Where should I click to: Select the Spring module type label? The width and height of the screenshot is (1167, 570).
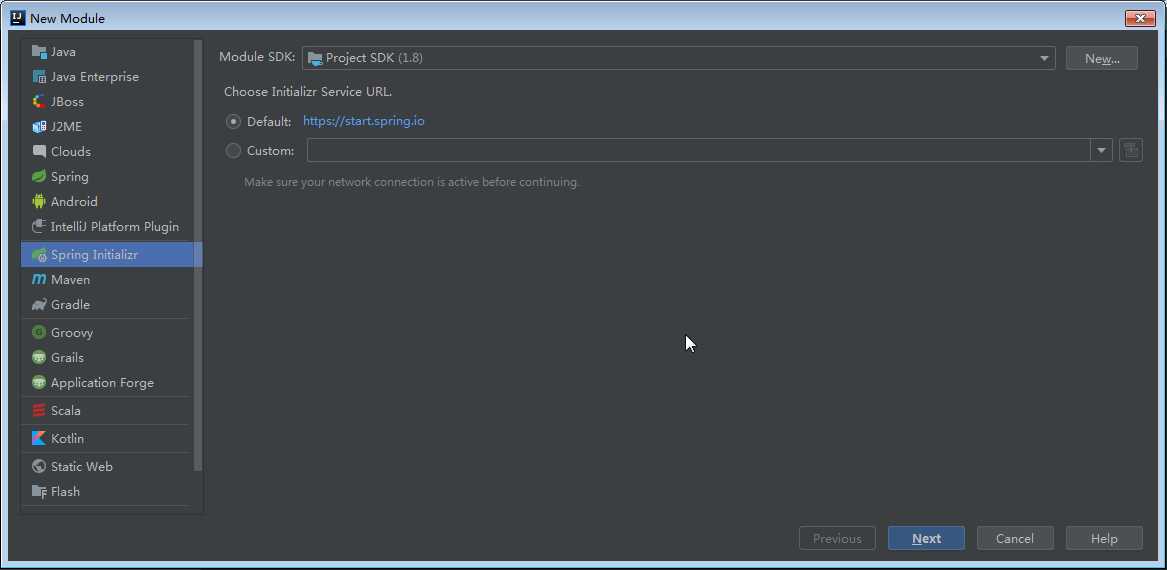(70, 176)
